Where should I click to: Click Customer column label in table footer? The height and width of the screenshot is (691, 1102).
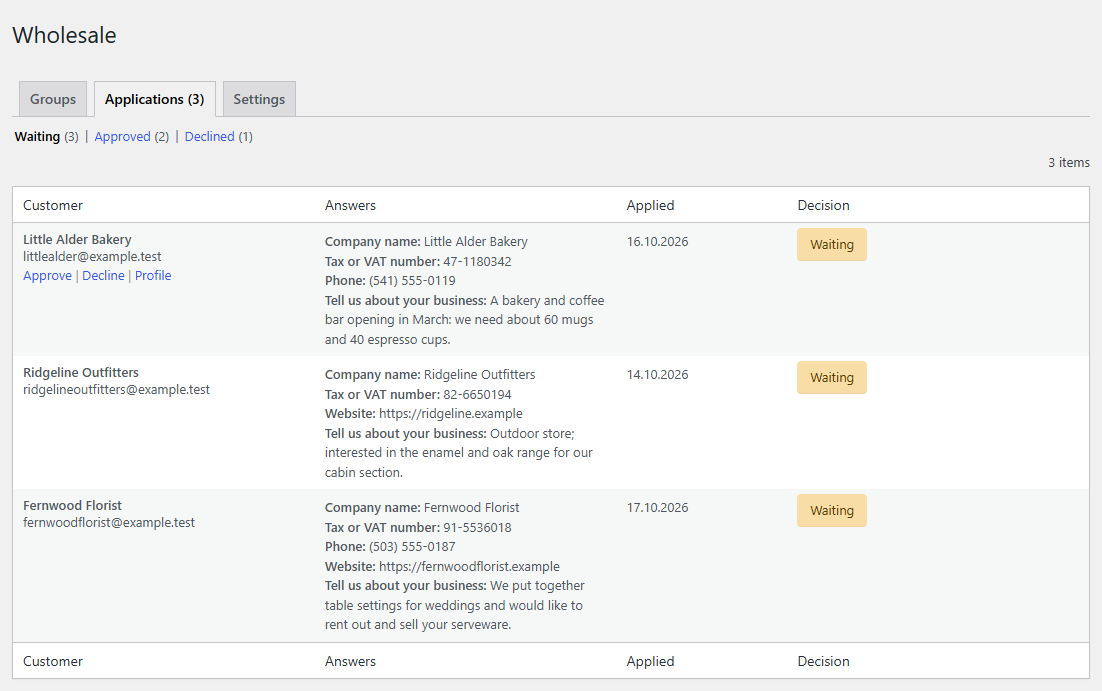53,661
